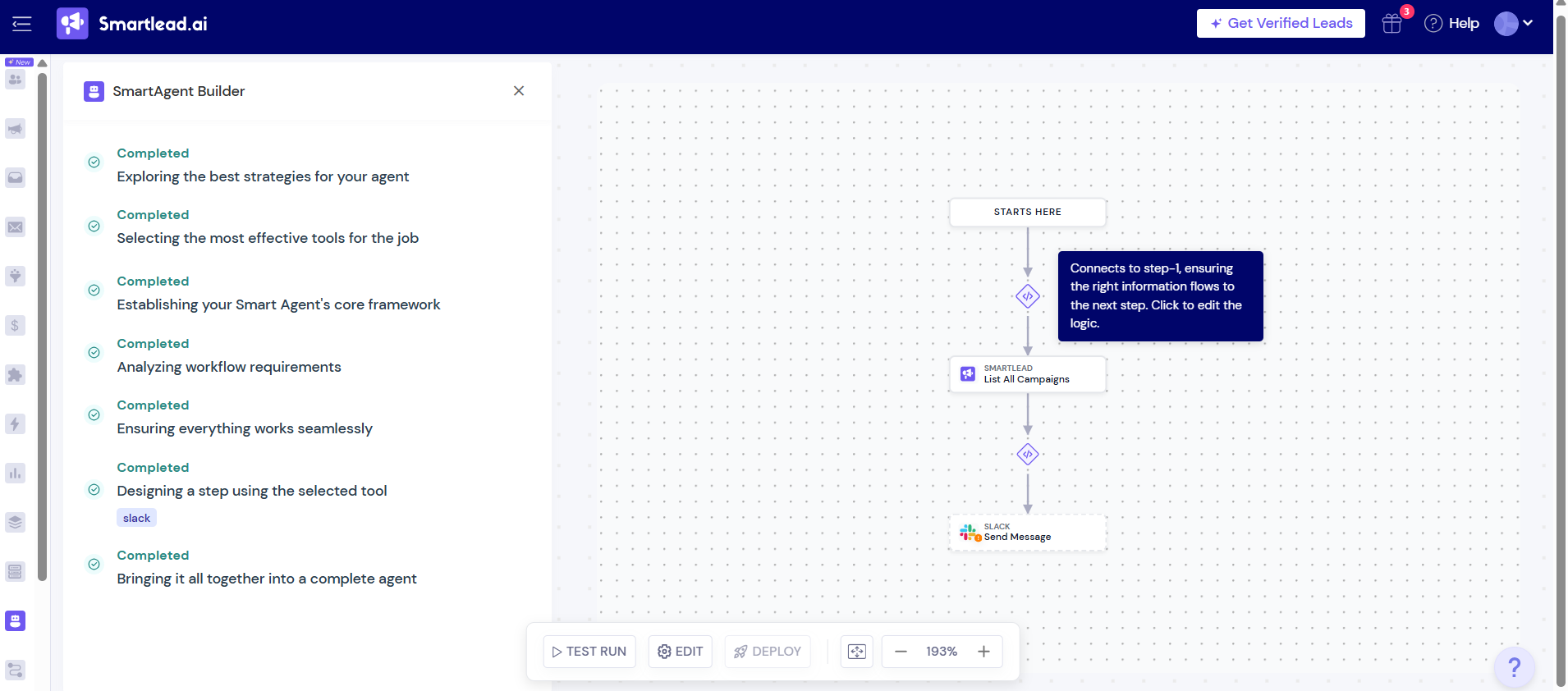Open the megaphone campaigns sidebar icon

16,129
